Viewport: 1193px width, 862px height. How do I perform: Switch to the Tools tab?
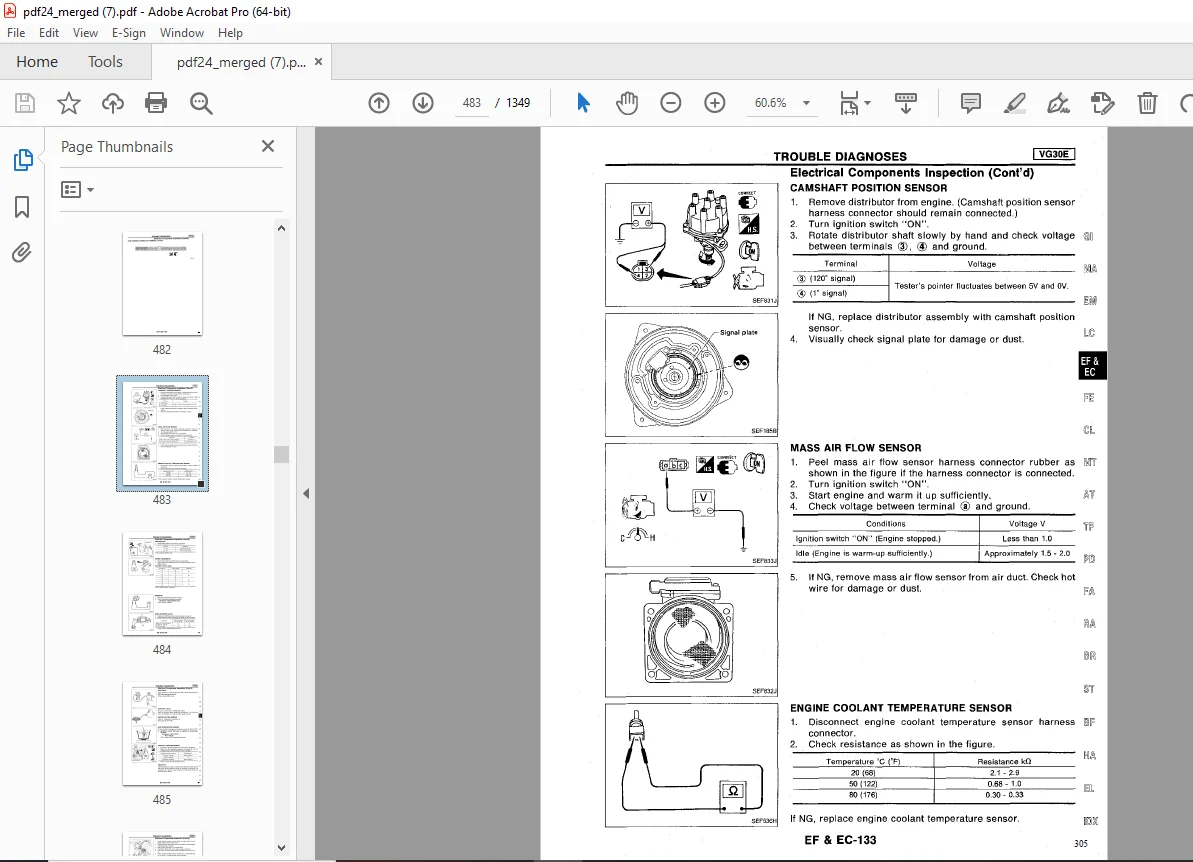[x=105, y=62]
